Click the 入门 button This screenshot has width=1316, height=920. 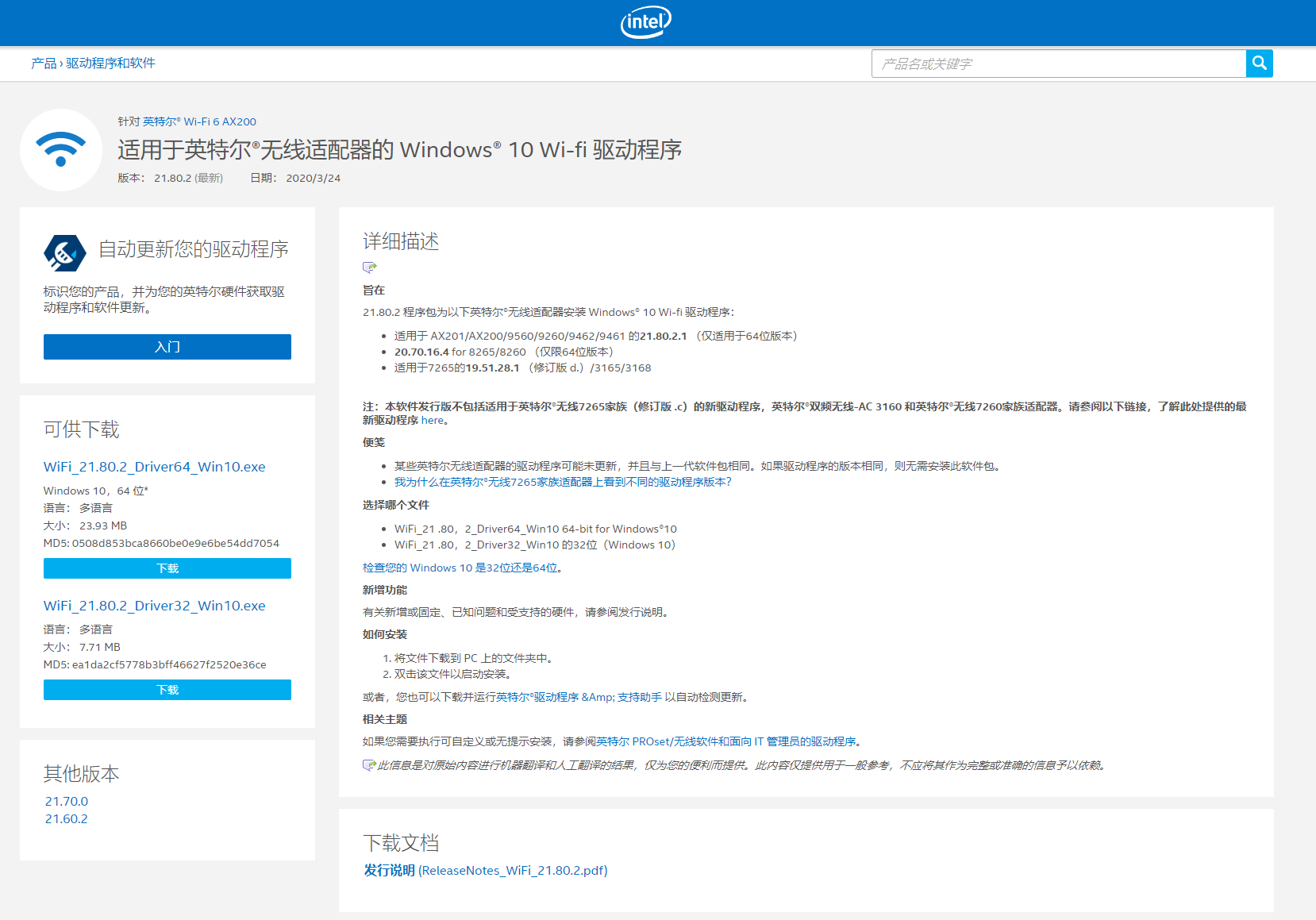tap(167, 347)
